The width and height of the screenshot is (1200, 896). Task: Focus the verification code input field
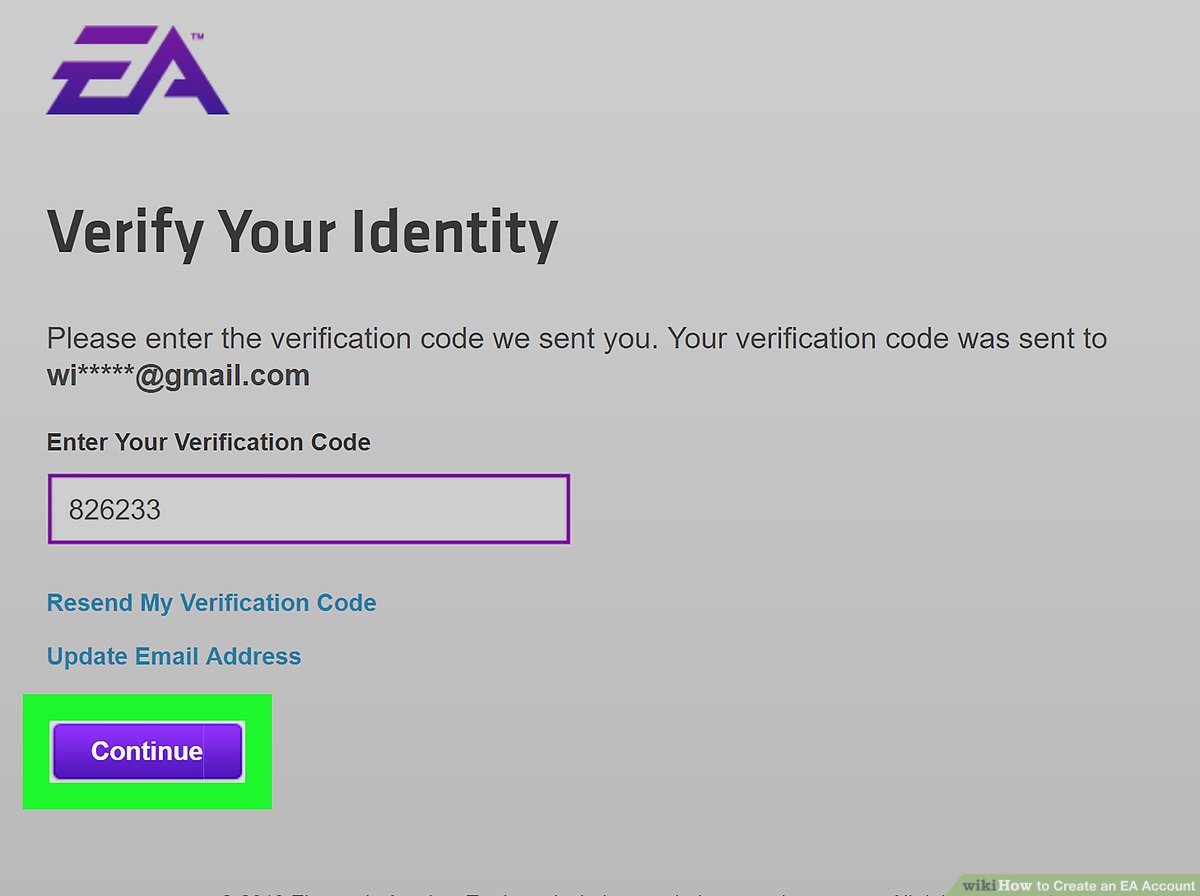(400, 510)
